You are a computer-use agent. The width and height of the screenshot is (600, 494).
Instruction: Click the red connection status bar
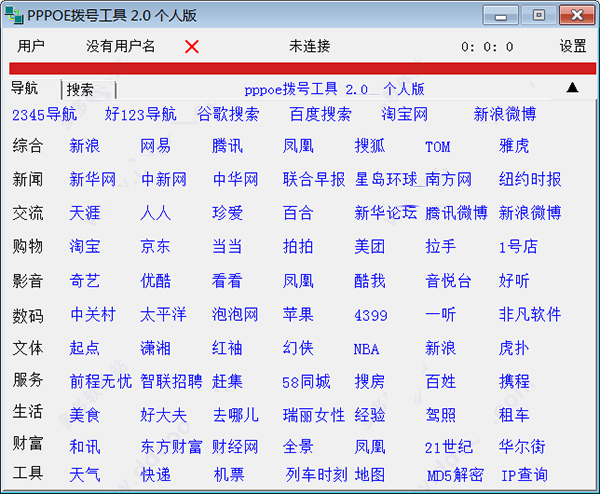pyautogui.click(x=300, y=68)
